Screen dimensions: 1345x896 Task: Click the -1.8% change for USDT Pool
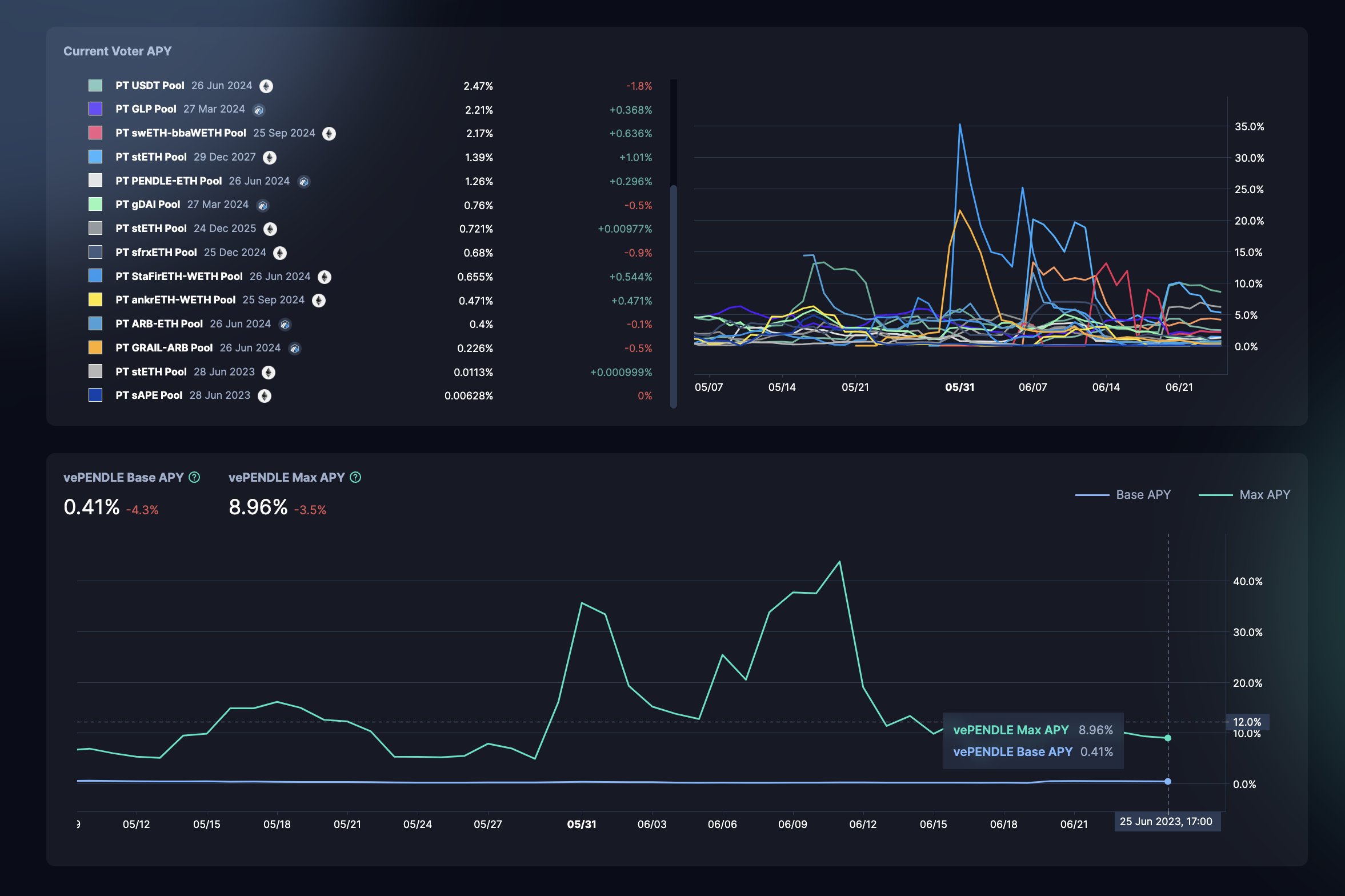point(639,86)
